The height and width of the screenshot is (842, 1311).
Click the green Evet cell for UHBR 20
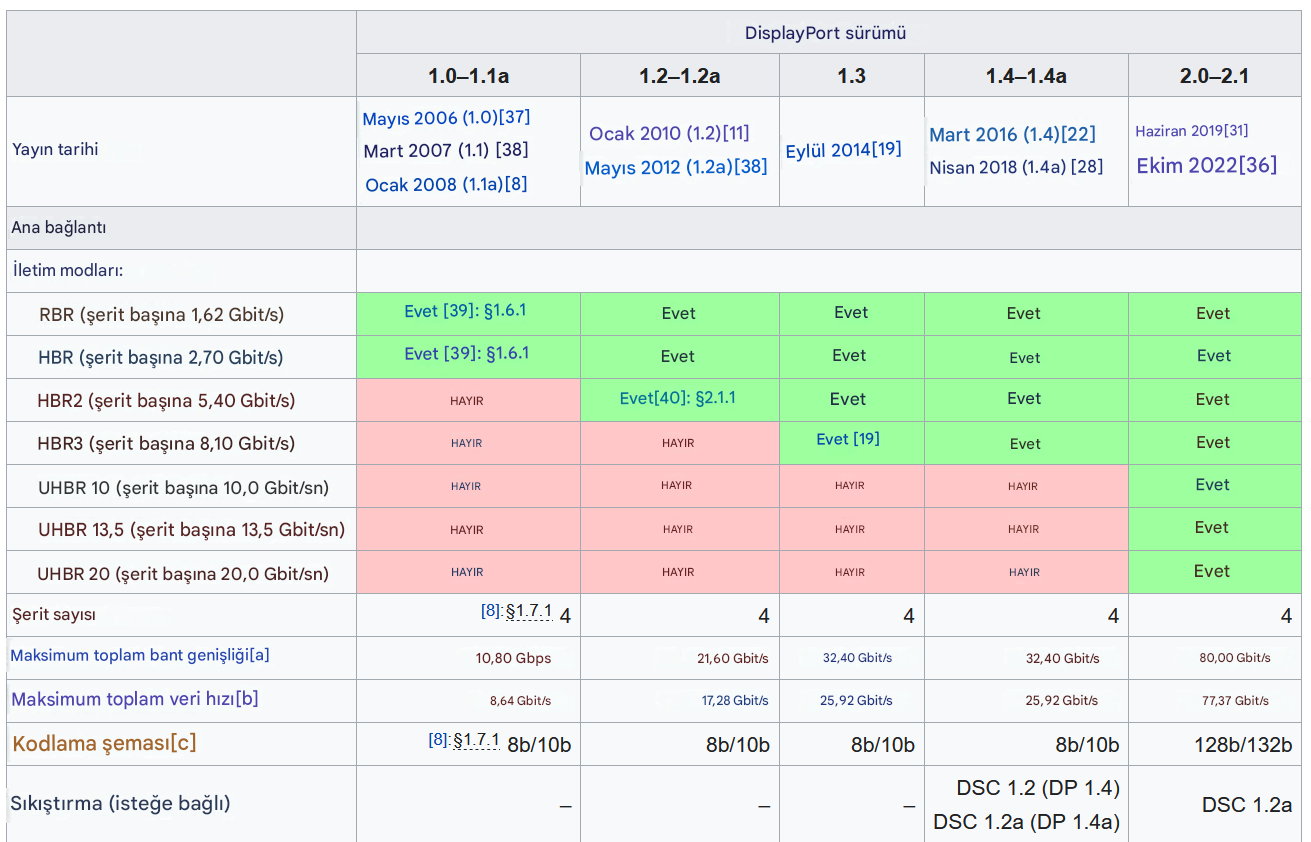[x=1214, y=572]
